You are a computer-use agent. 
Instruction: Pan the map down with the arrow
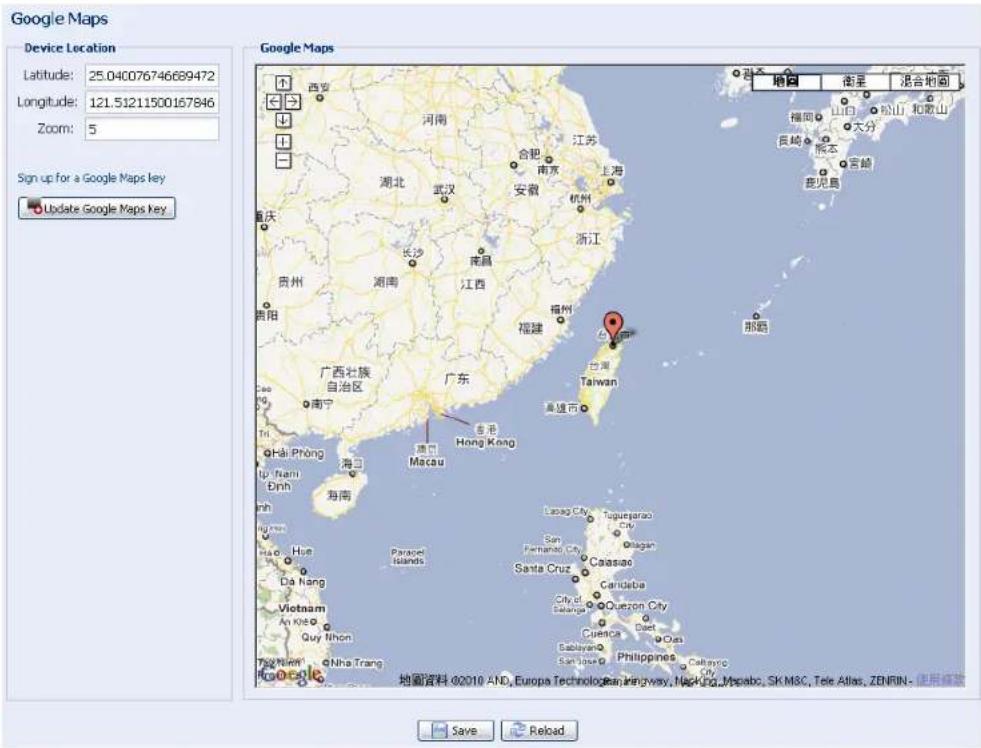pyautogui.click(x=283, y=120)
